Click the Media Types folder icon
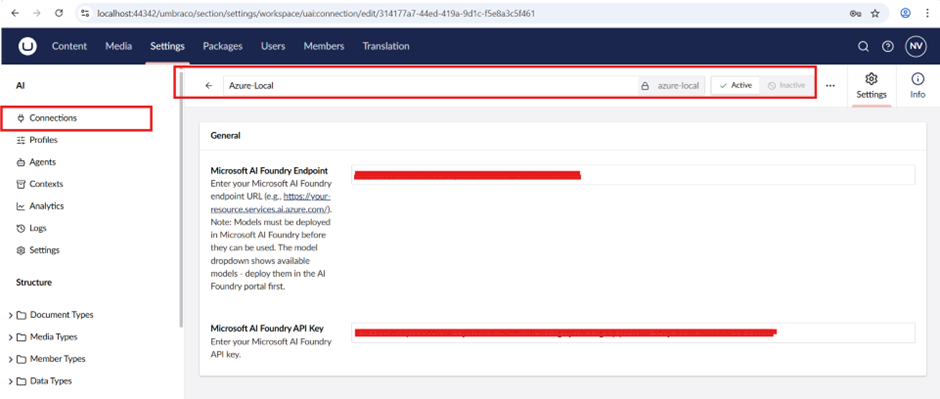Screen dimensions: 940x399 point(22,337)
